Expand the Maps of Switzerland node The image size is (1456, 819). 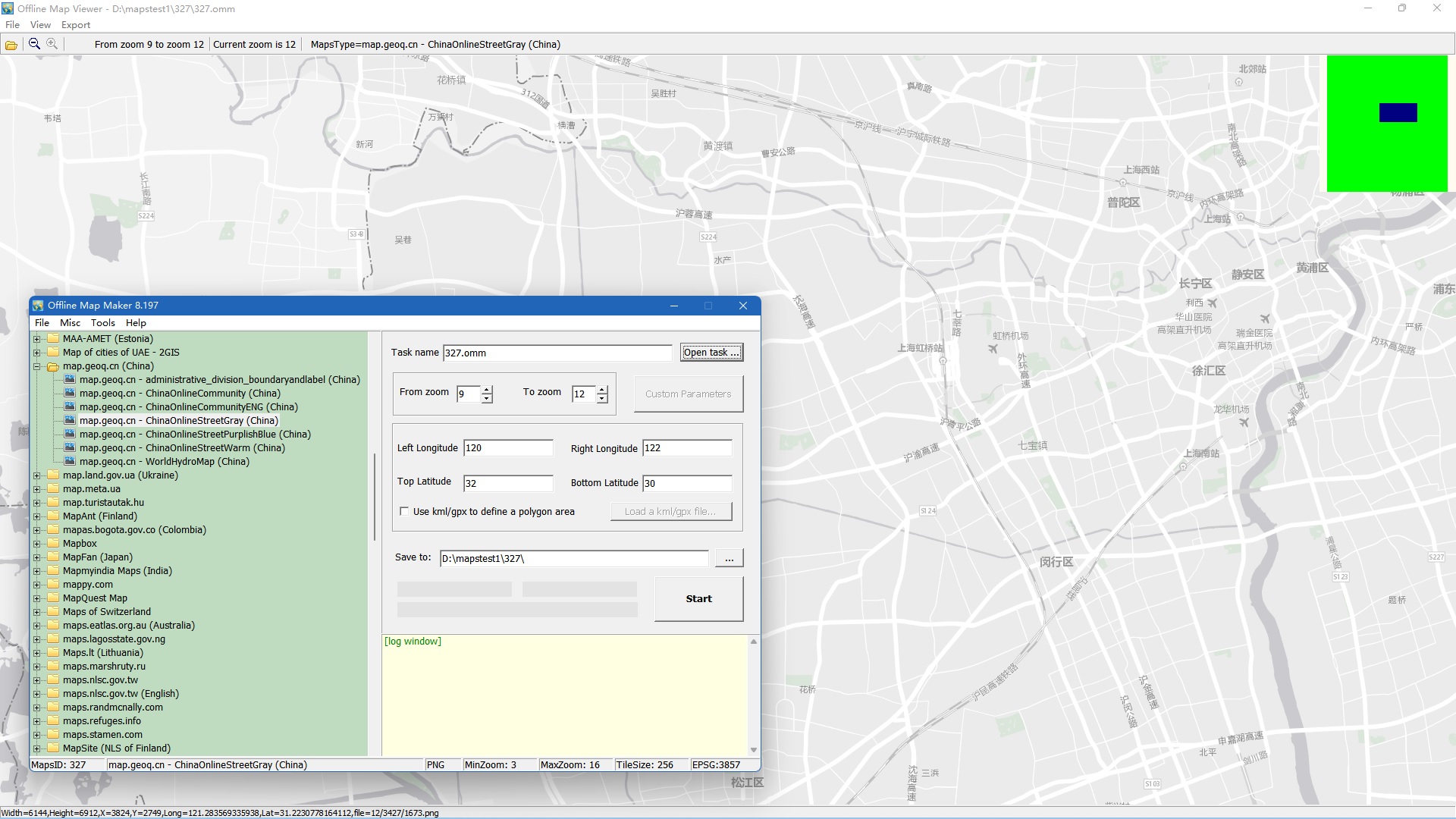(x=36, y=612)
